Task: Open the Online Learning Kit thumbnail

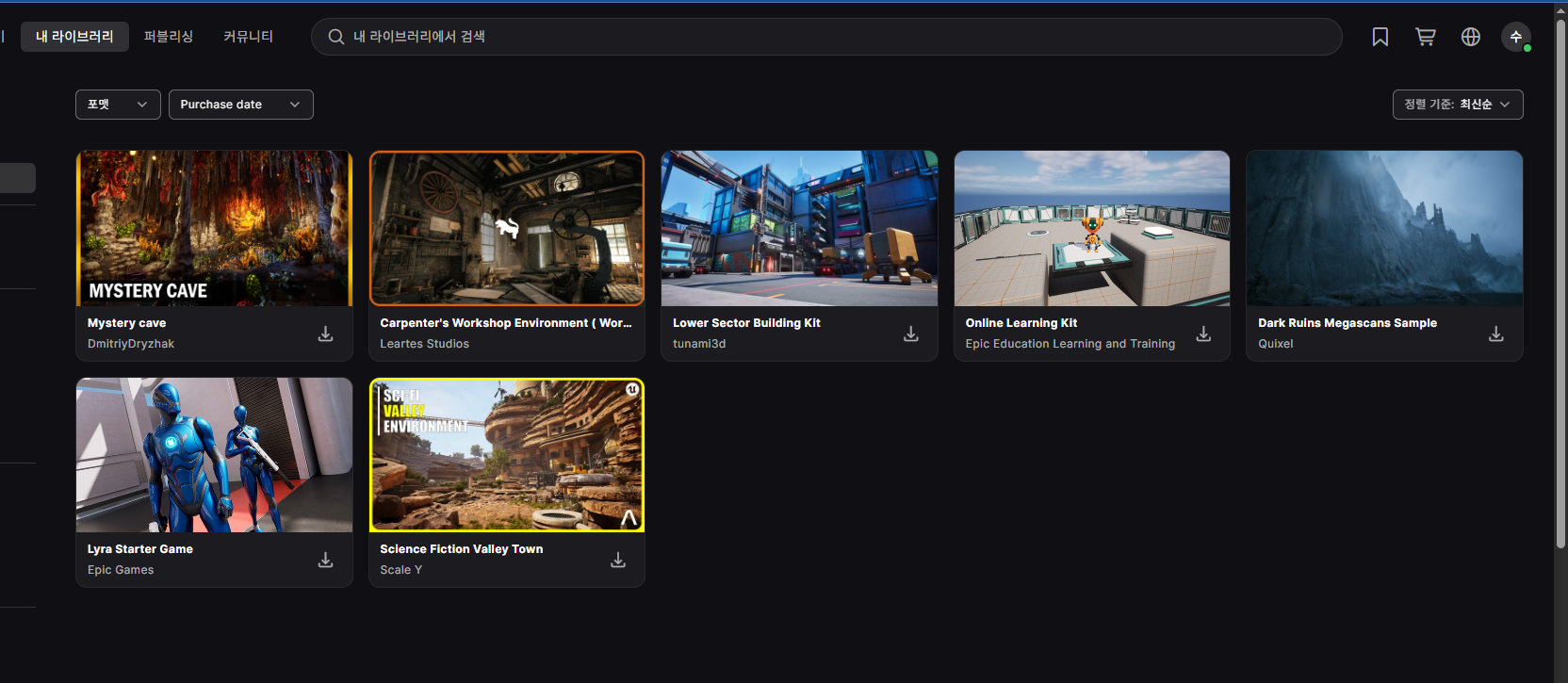Action: pyautogui.click(x=1092, y=228)
